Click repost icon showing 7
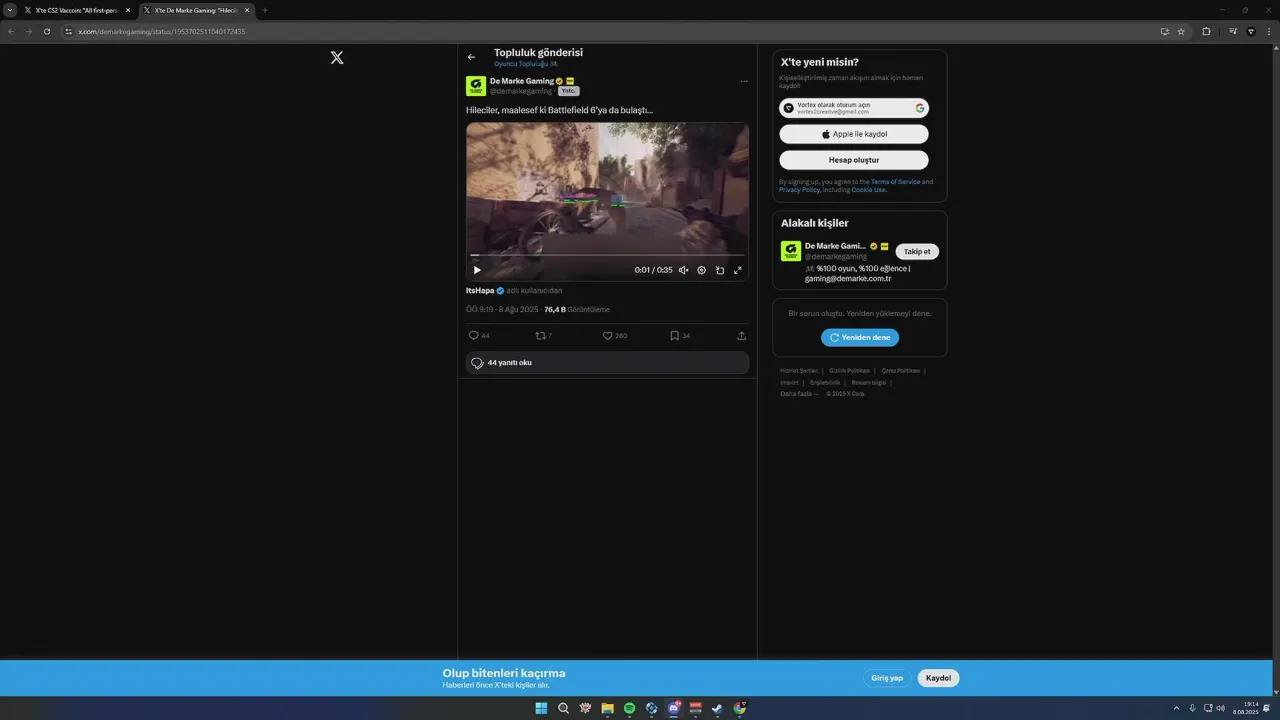Screen dimensions: 1280x720 pyautogui.click(x=543, y=336)
